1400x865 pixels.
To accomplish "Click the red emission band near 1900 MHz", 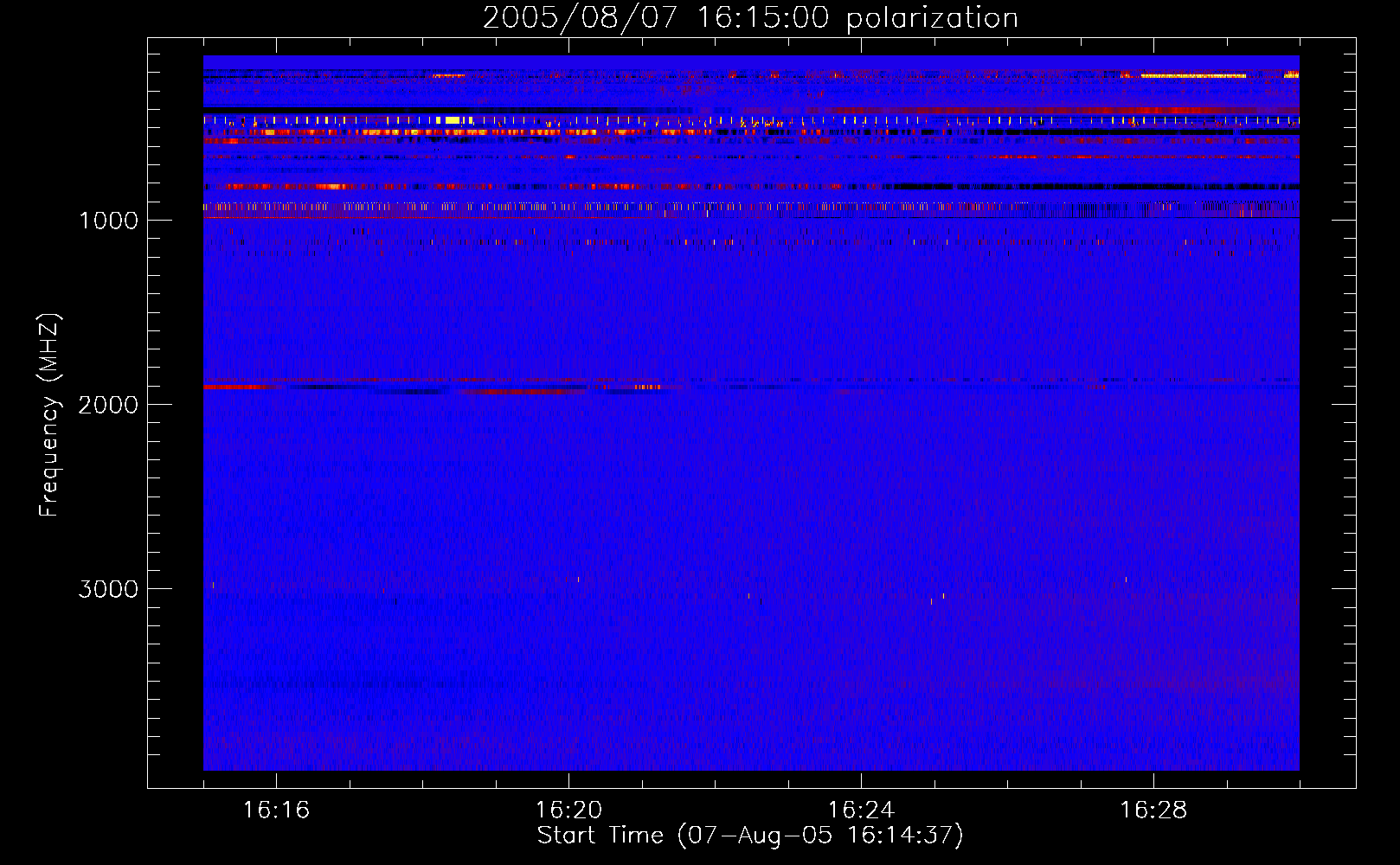I will click(240, 387).
